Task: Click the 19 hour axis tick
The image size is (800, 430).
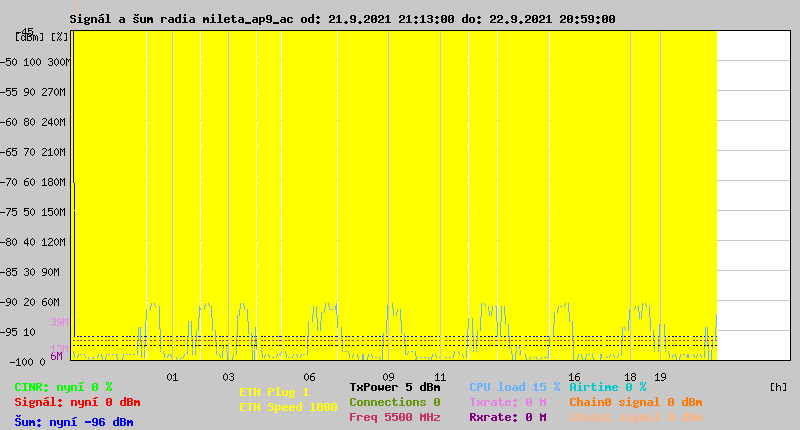Action: coord(660,377)
